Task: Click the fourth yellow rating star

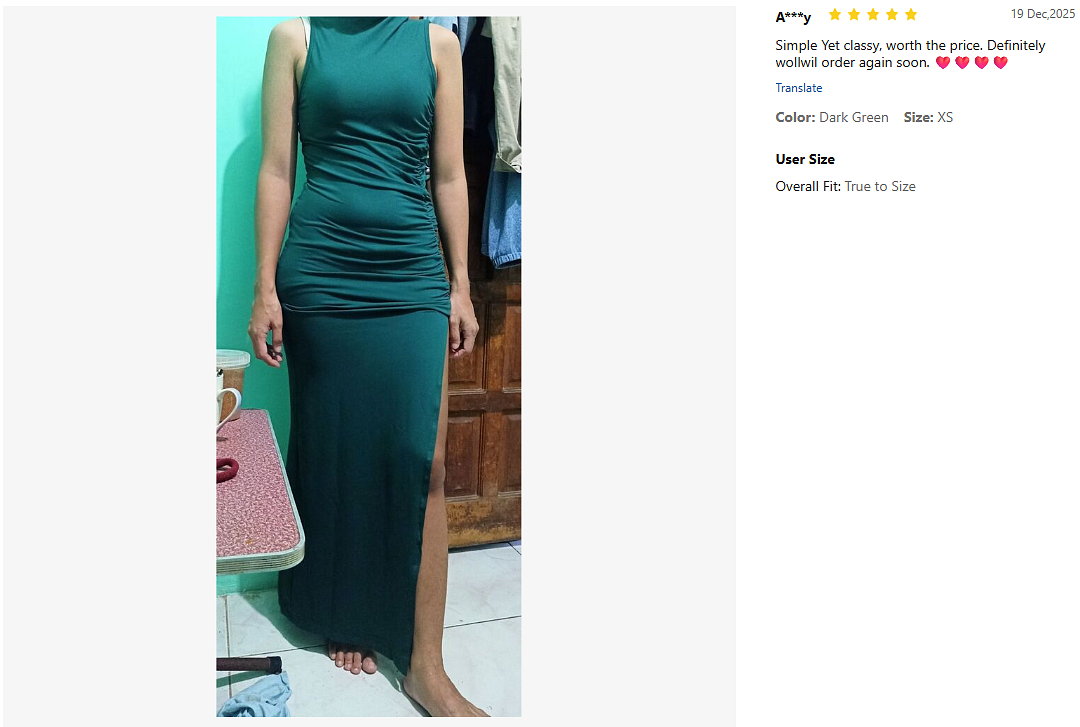Action: coord(892,14)
